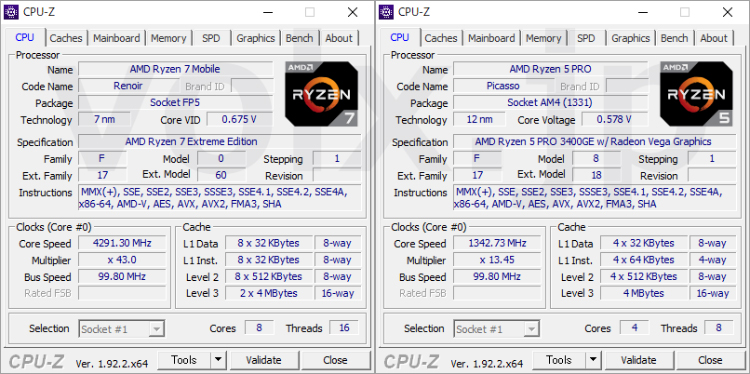The image size is (750, 374).
Task: Click the Socket FP5 package value
Action: [175, 103]
